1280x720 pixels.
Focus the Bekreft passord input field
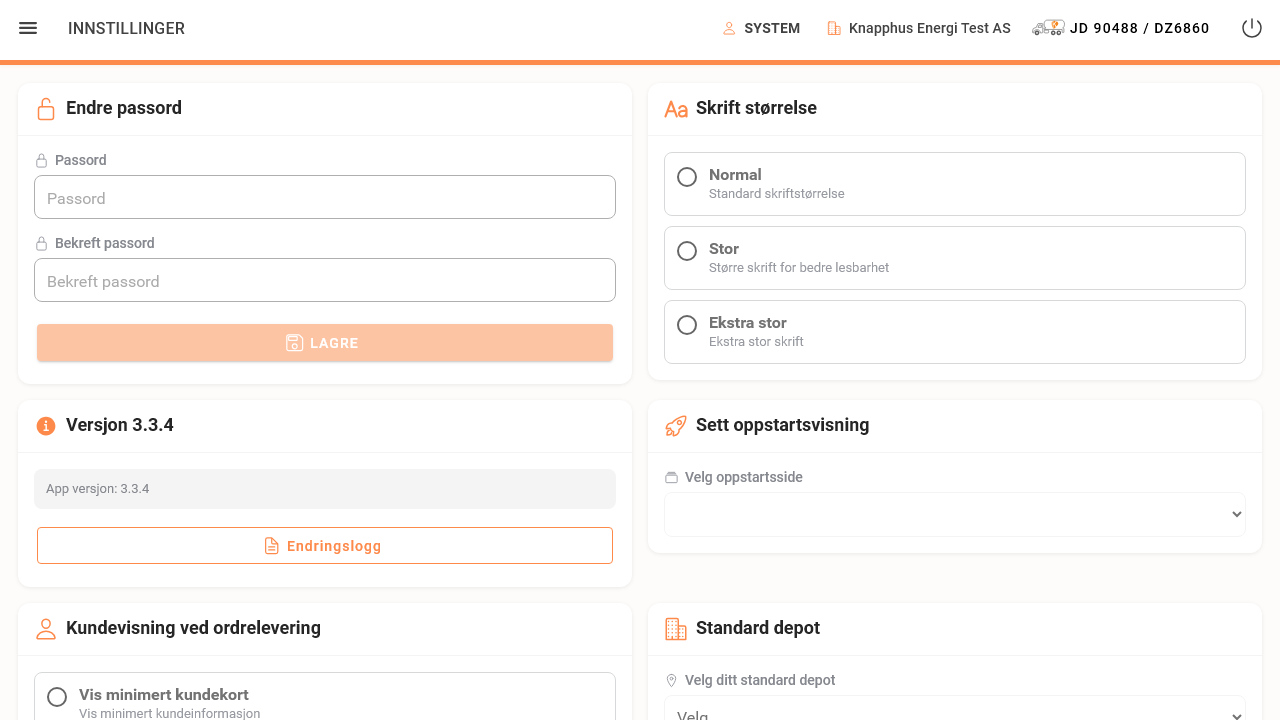[x=325, y=280]
